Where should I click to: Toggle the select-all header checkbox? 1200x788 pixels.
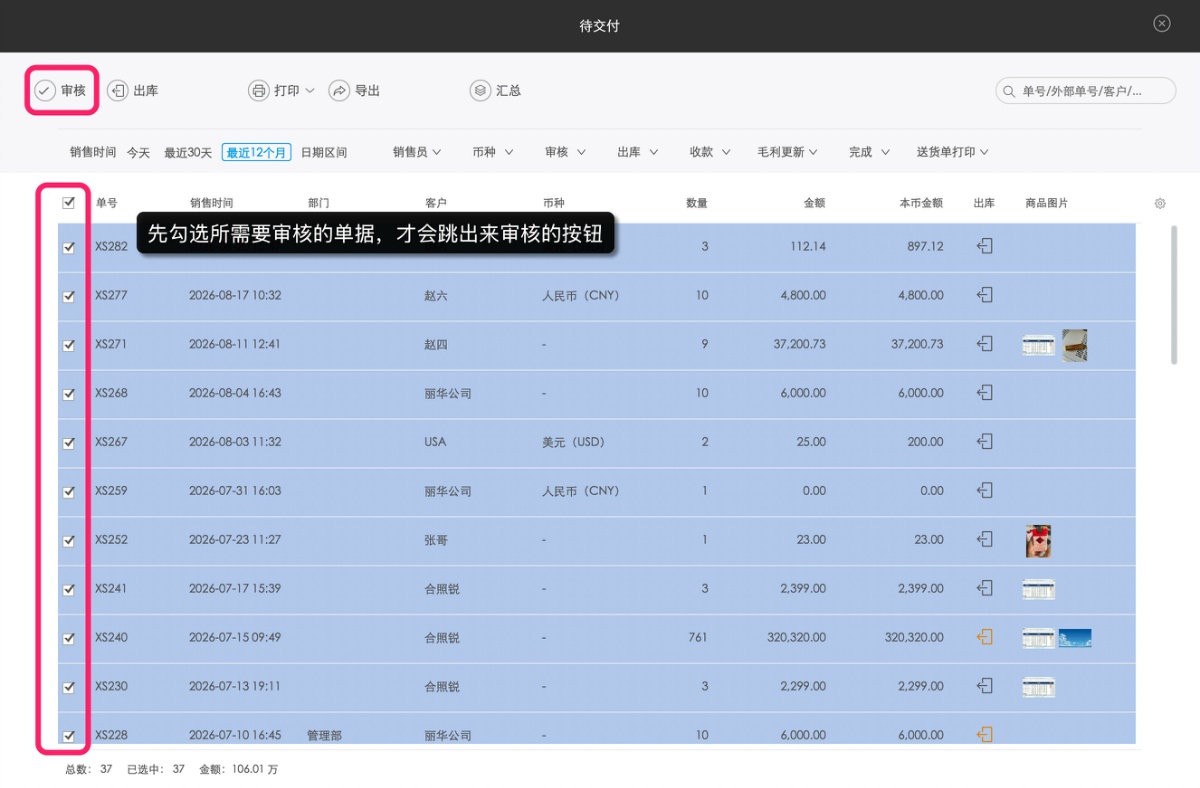[x=69, y=202]
